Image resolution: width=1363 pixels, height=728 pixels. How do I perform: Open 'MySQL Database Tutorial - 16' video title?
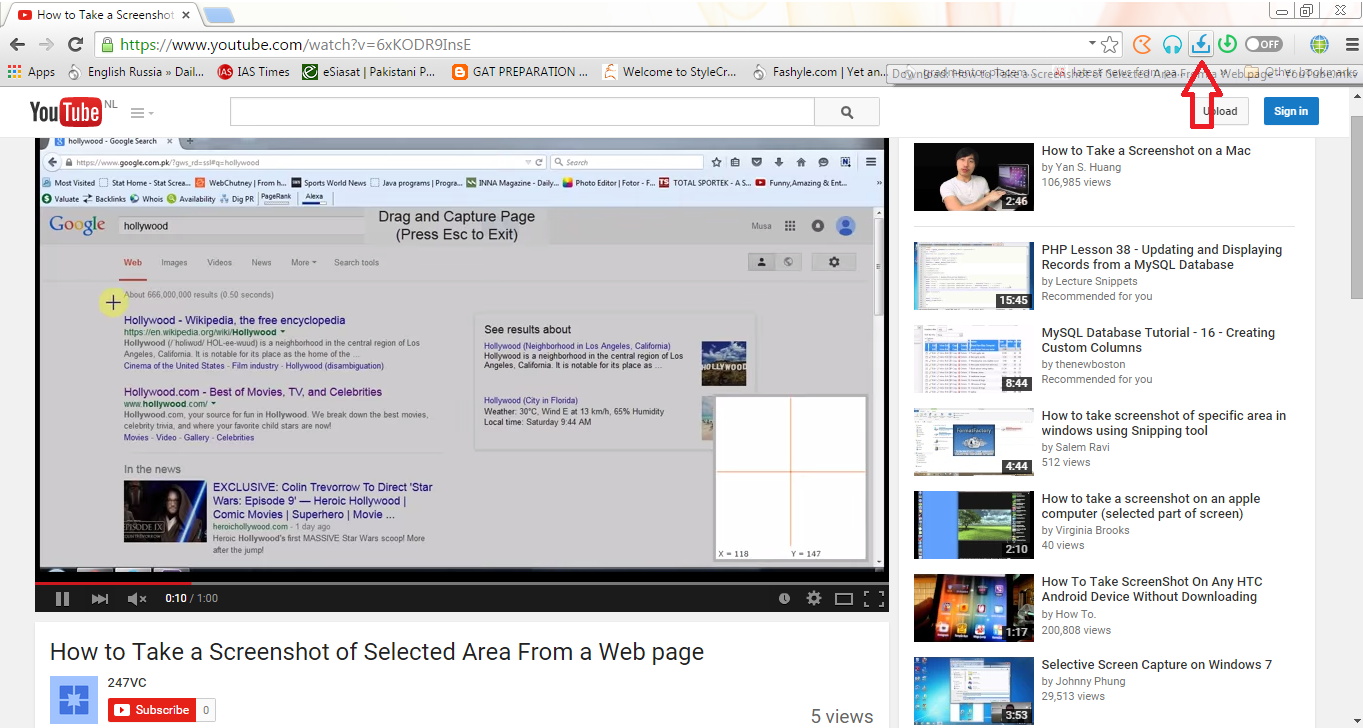1158,340
